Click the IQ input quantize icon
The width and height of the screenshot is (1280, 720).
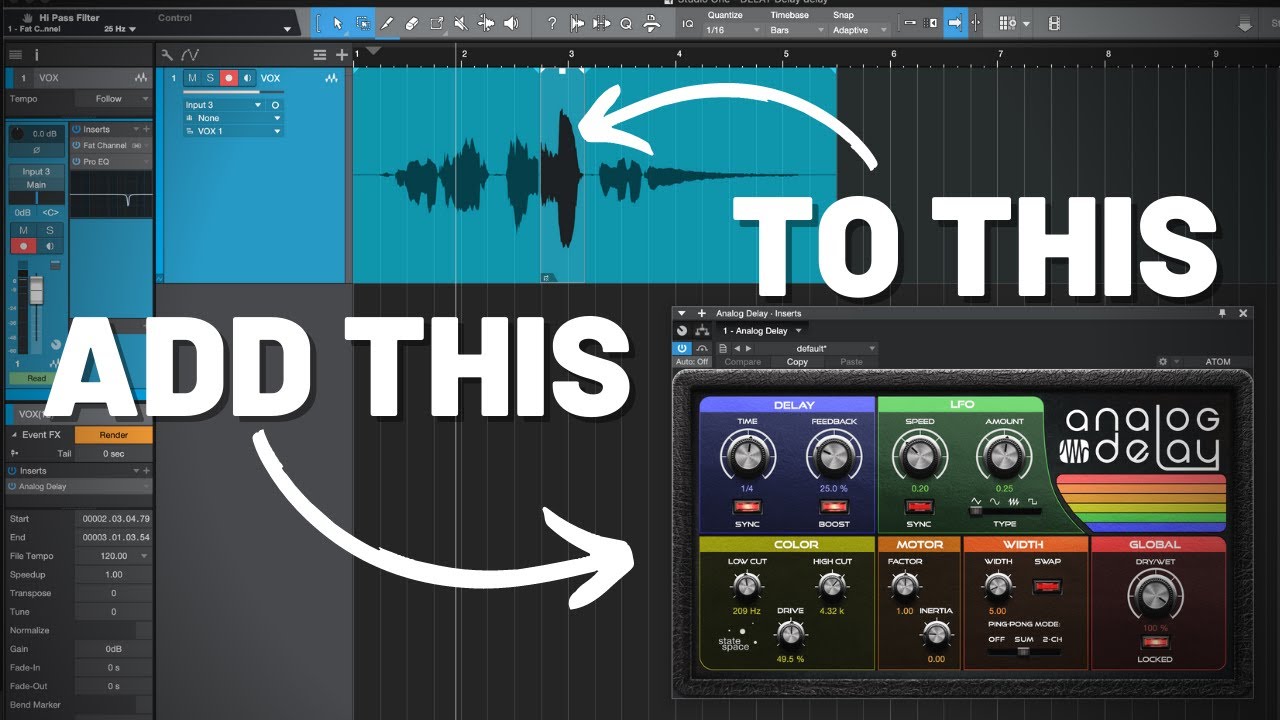tap(688, 23)
